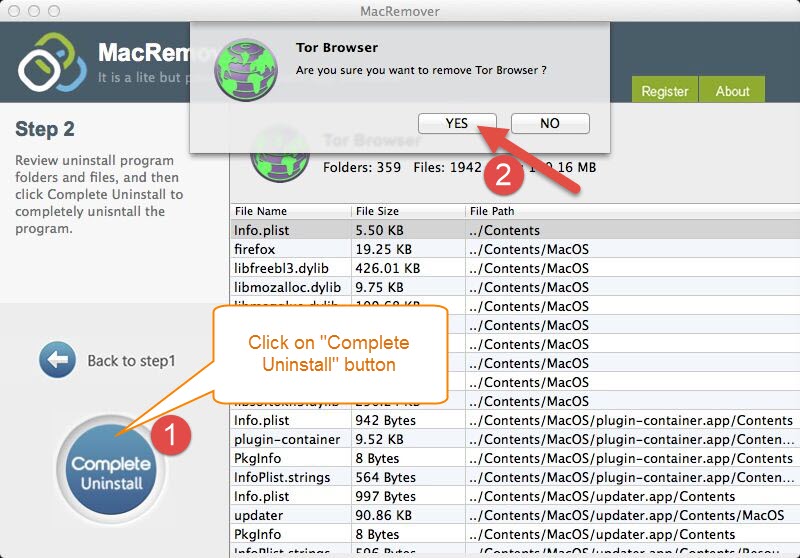Click the '../Contents' path of top row

[x=504, y=230]
